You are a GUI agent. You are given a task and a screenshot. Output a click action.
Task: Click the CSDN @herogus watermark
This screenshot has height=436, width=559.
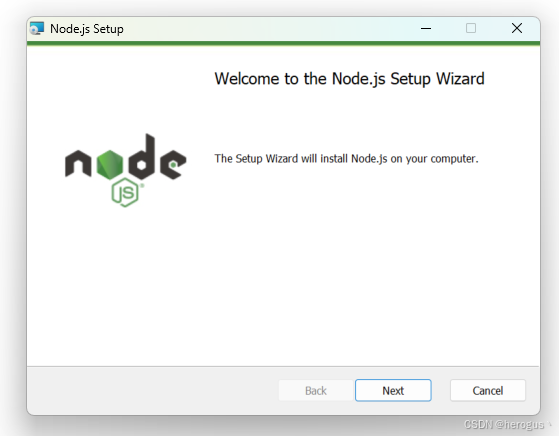coord(504,424)
